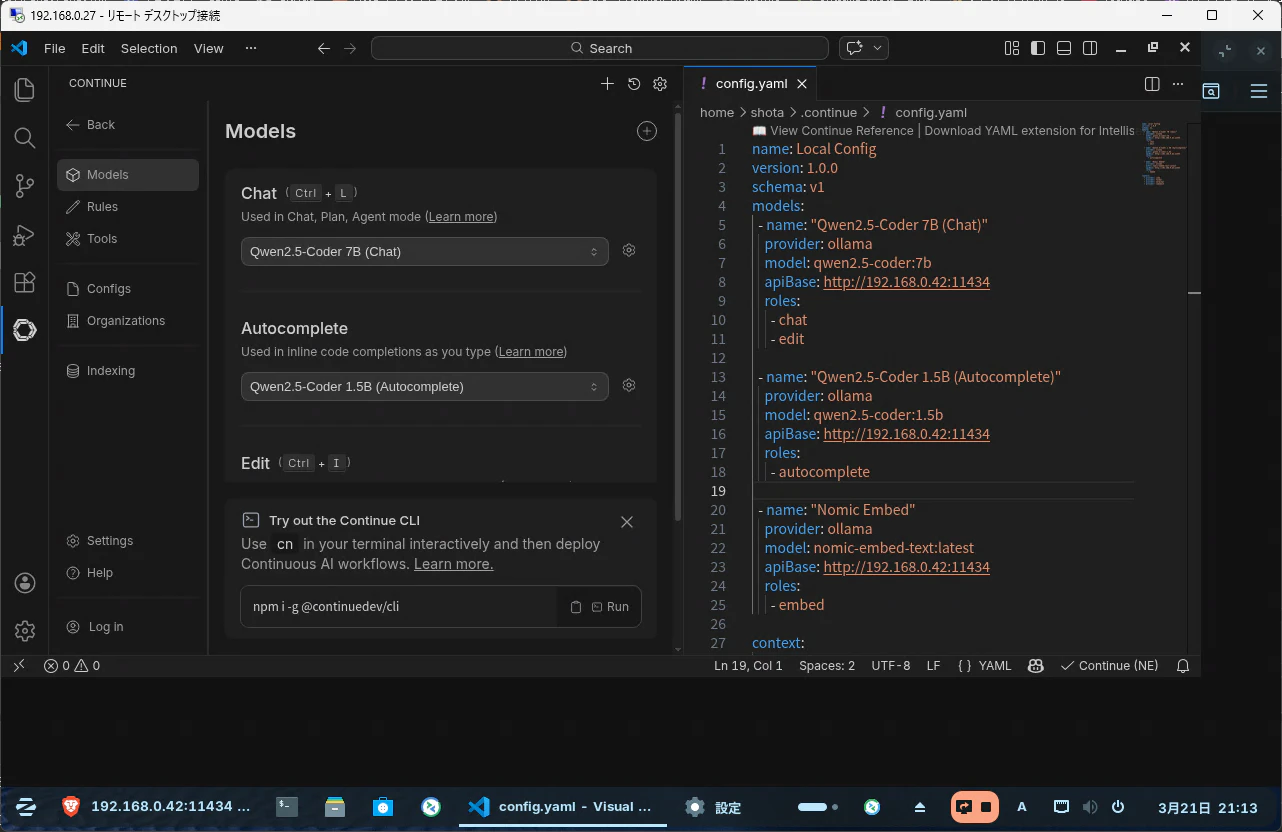This screenshot has width=1282, height=832.
Task: Open the Copilot chat icon in title bar
Action: click(x=855, y=48)
